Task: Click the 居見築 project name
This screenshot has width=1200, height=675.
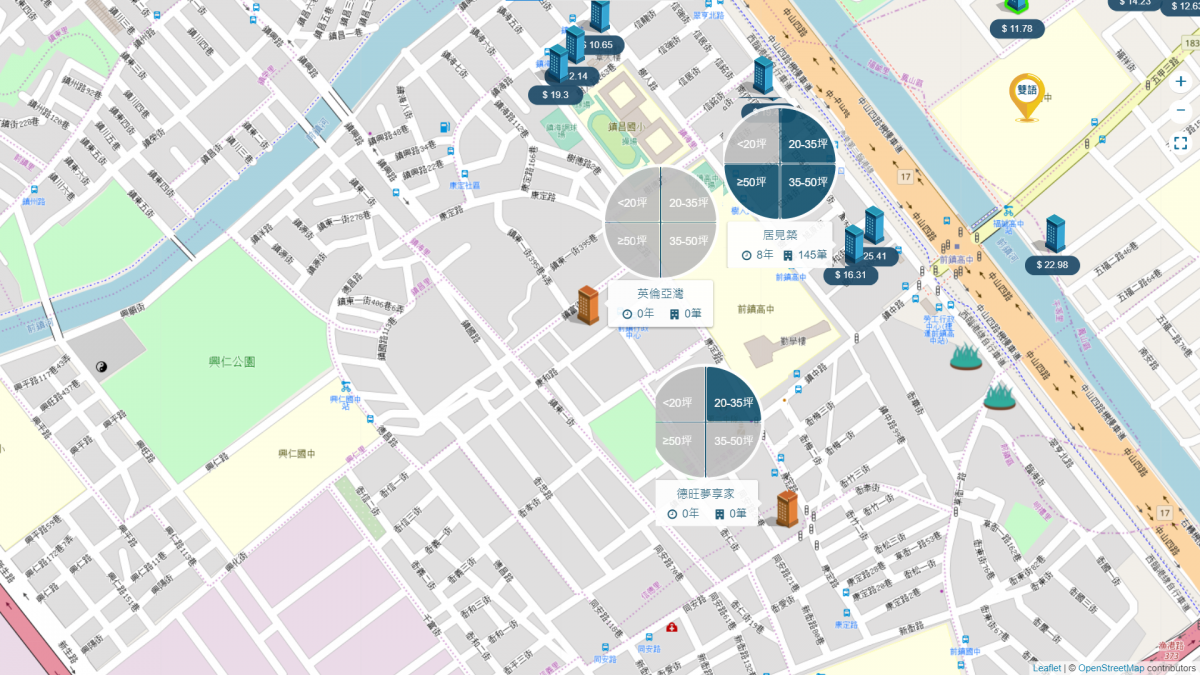Action: [780, 235]
